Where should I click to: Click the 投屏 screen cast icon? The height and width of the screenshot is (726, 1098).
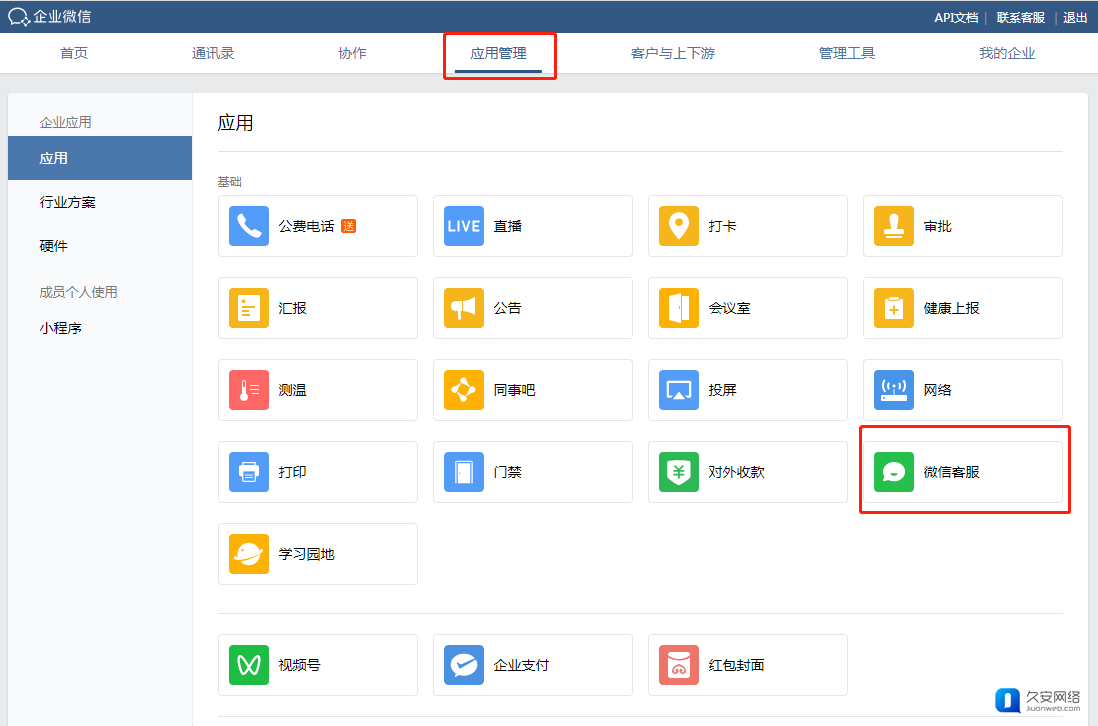(679, 390)
